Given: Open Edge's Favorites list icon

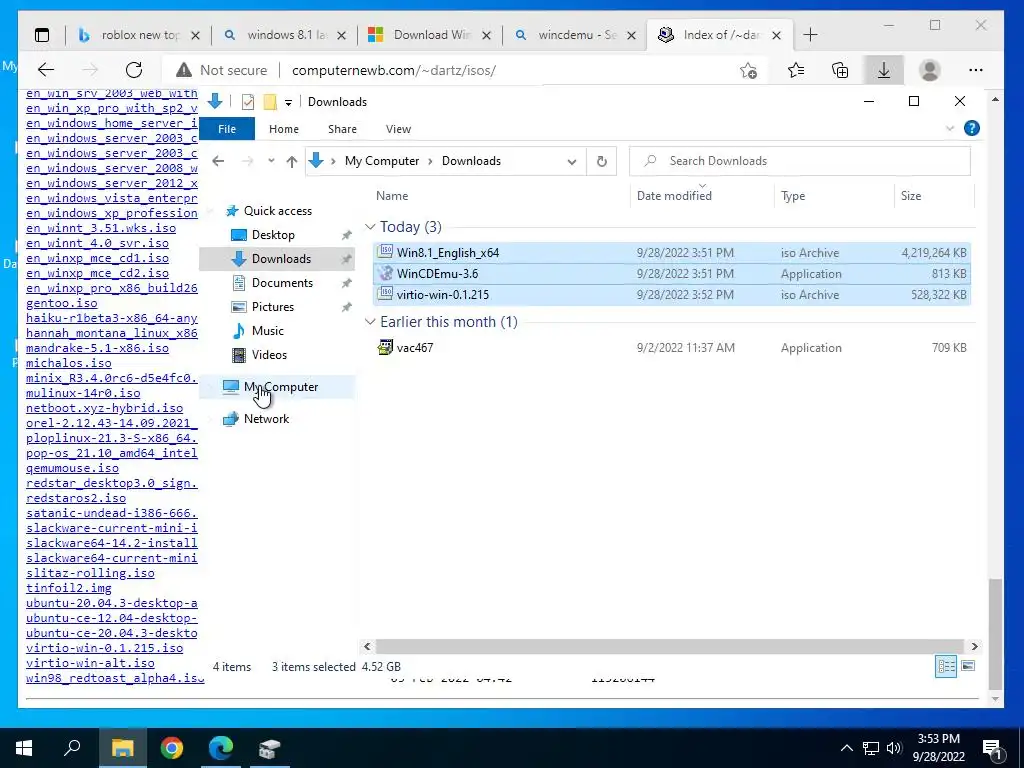Looking at the screenshot, I should [795, 70].
